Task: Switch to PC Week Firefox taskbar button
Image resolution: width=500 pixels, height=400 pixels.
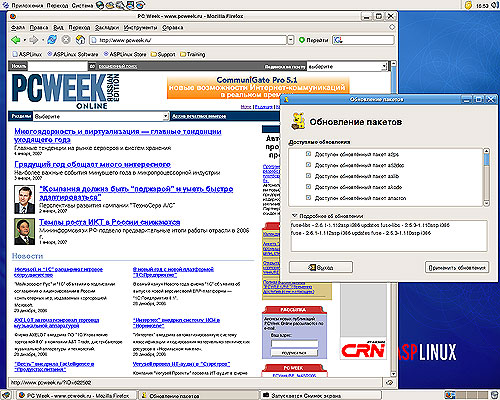Action: tap(75, 395)
